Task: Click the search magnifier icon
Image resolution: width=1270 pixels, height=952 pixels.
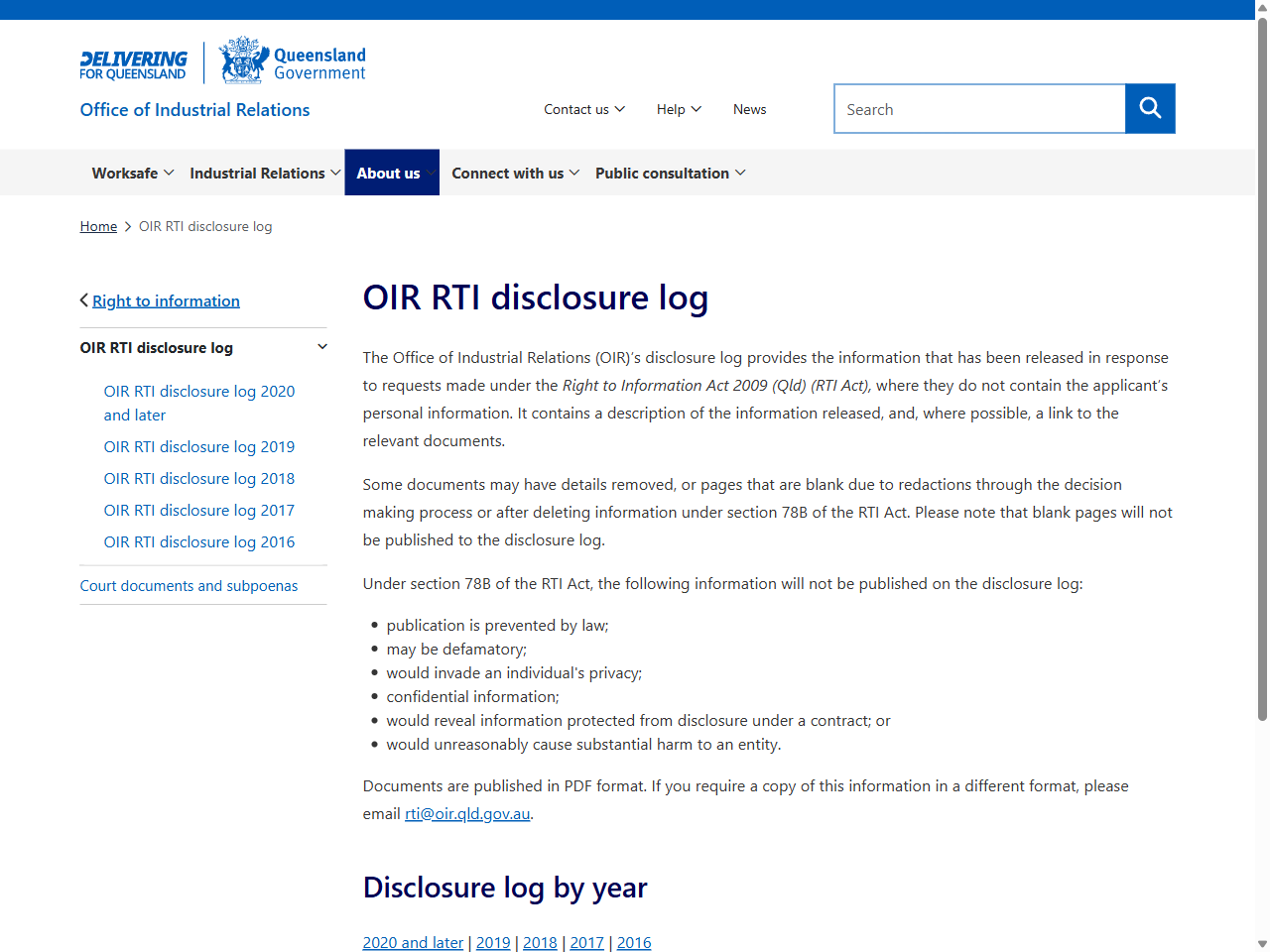Action: [x=1149, y=108]
